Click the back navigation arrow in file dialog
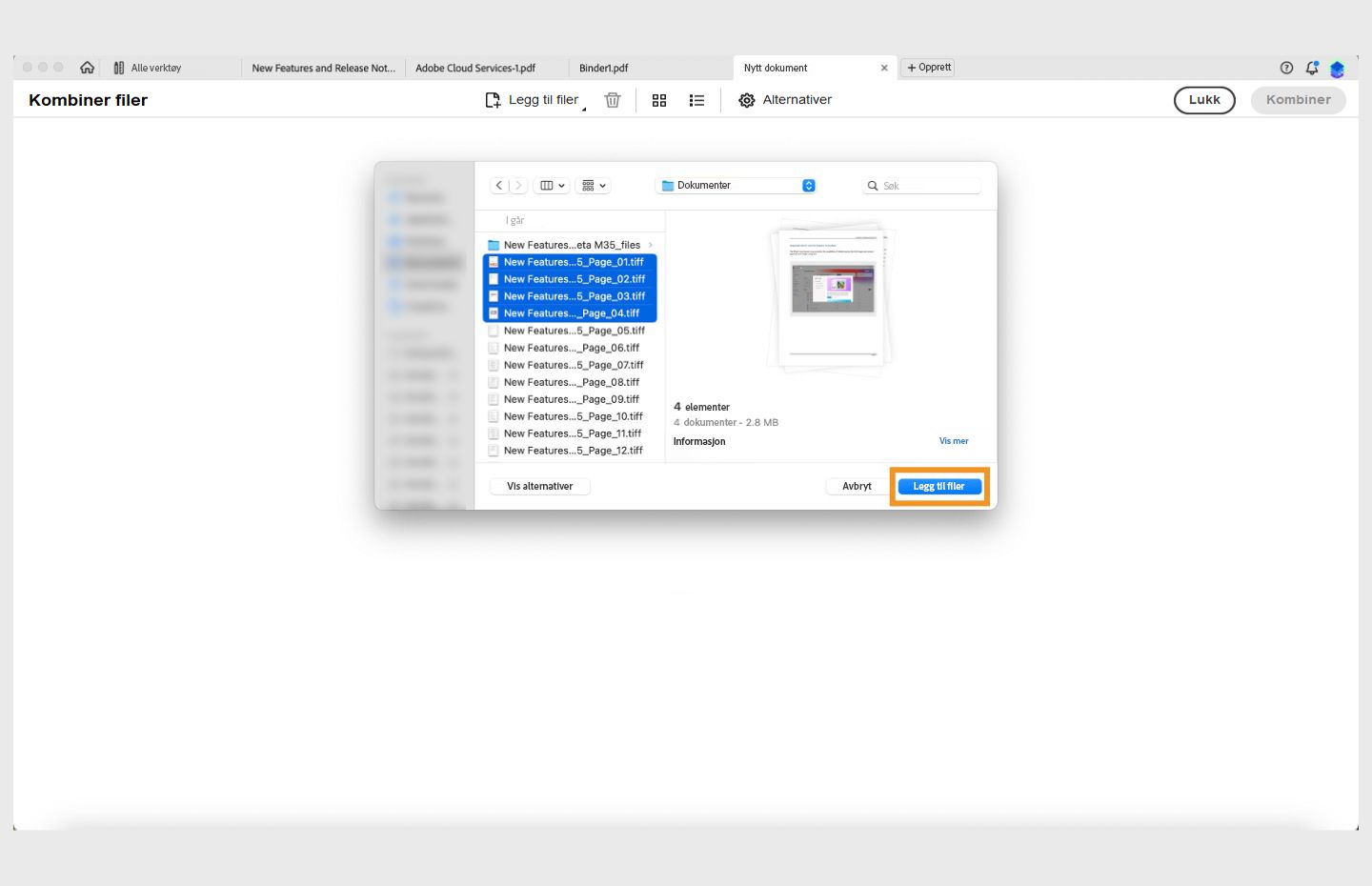This screenshot has height=886, width=1372. point(499,185)
